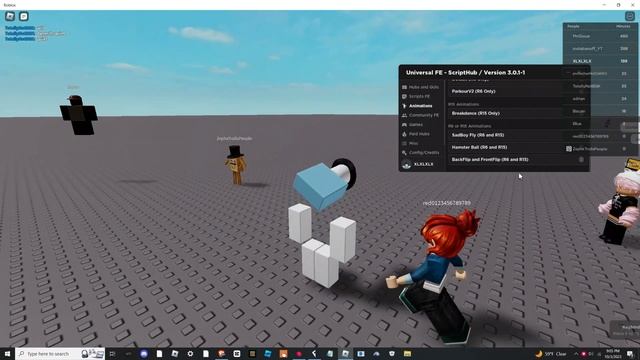Open the weather widget on taskbar
This screenshot has height=360, width=640.
pos(551,353)
